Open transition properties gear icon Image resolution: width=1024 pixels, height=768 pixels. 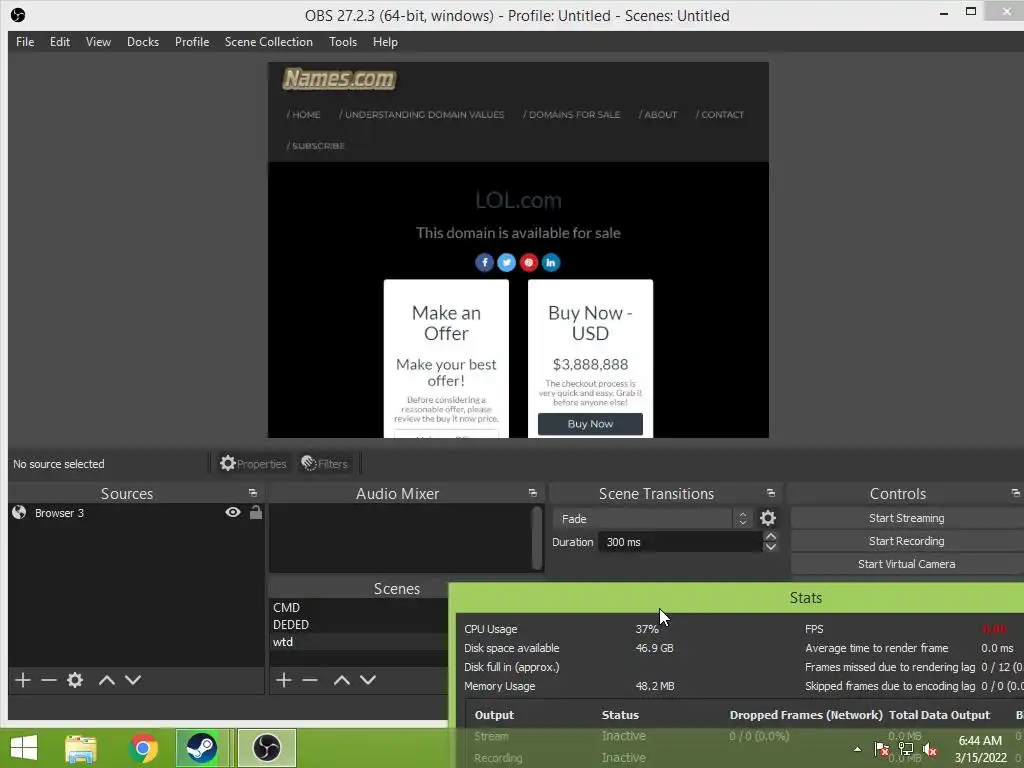[768, 519]
